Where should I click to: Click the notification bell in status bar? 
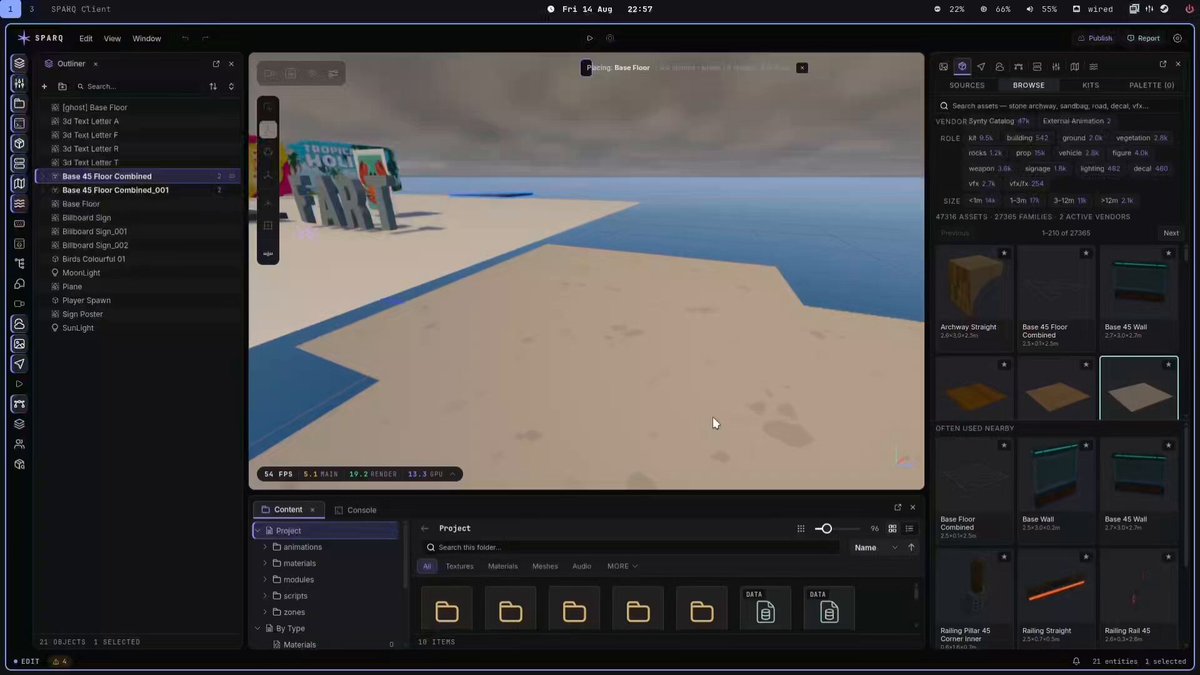coord(1076,661)
